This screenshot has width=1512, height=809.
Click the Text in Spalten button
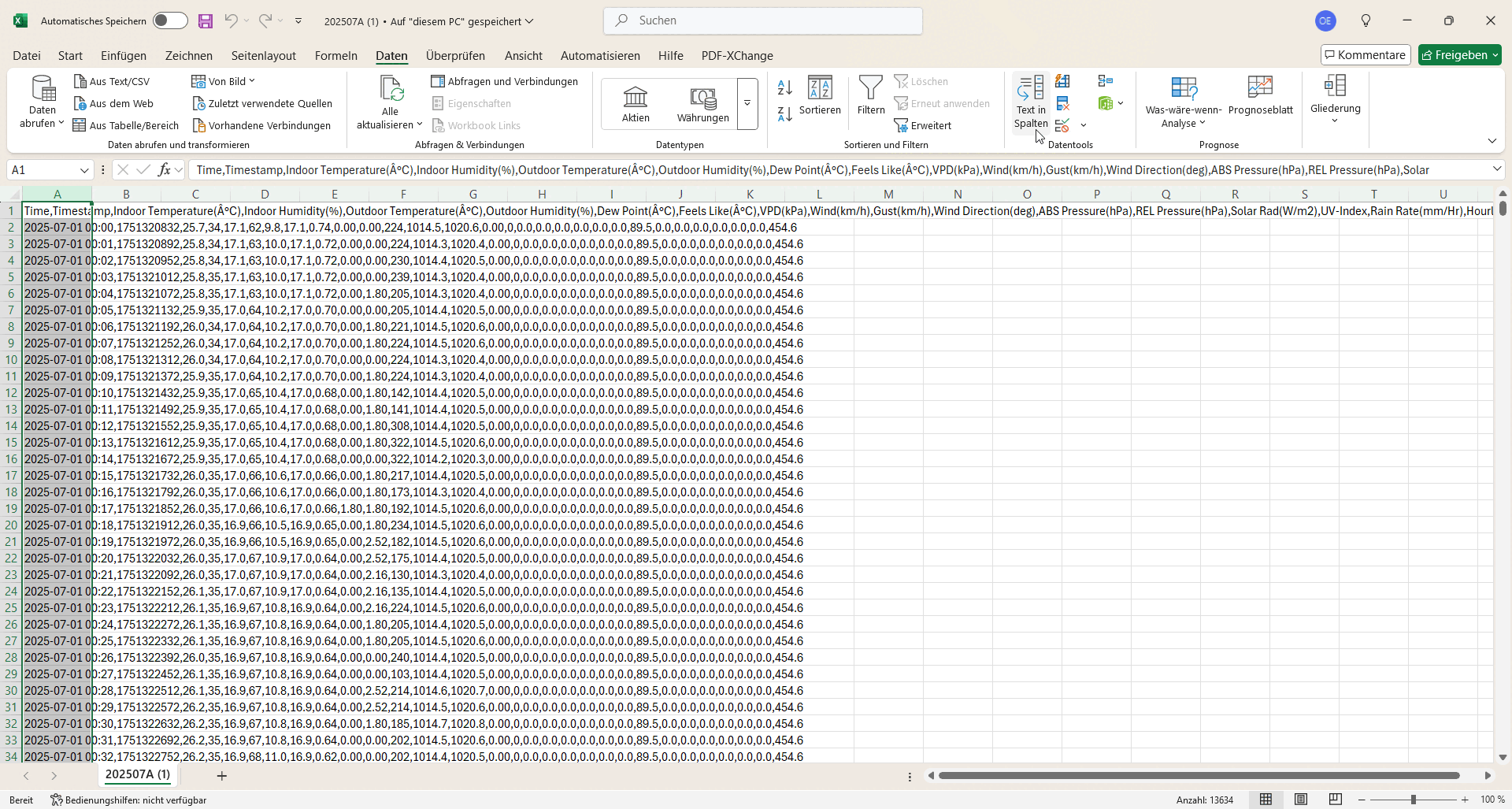(x=1031, y=102)
